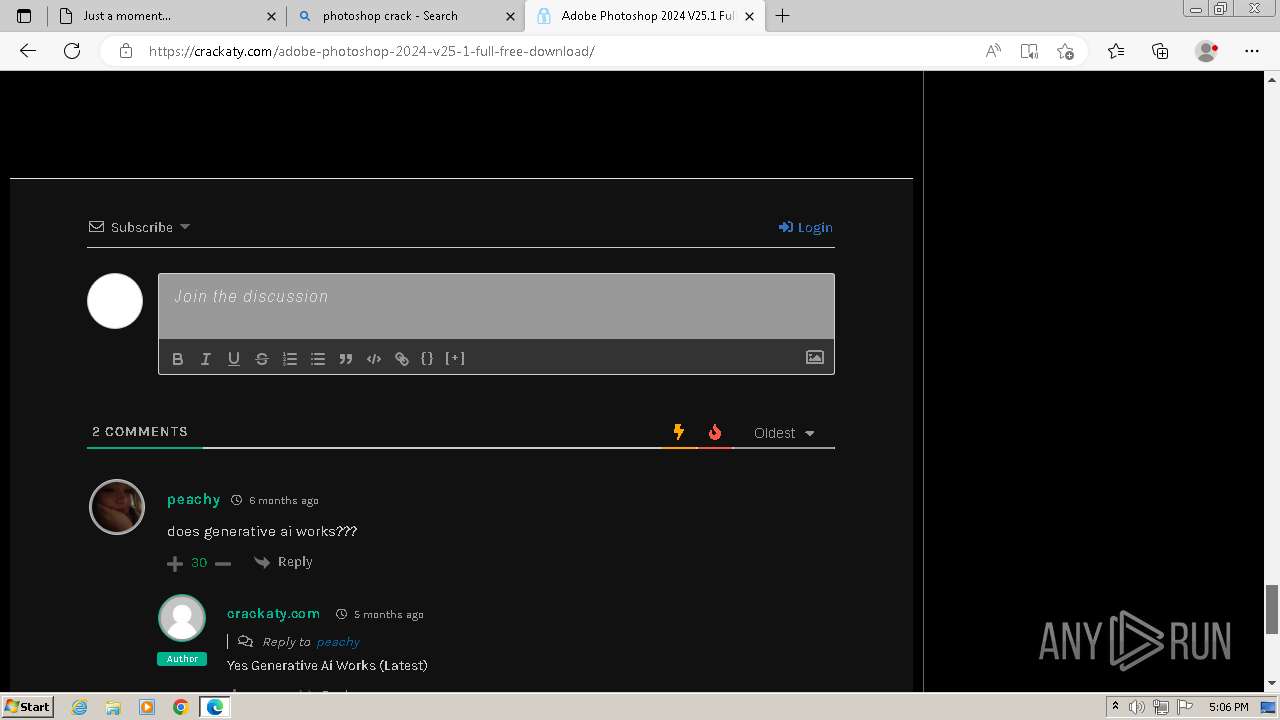The width and height of the screenshot is (1280, 720).
Task: Click peachy's avatar thumbnail
Action: 117,507
